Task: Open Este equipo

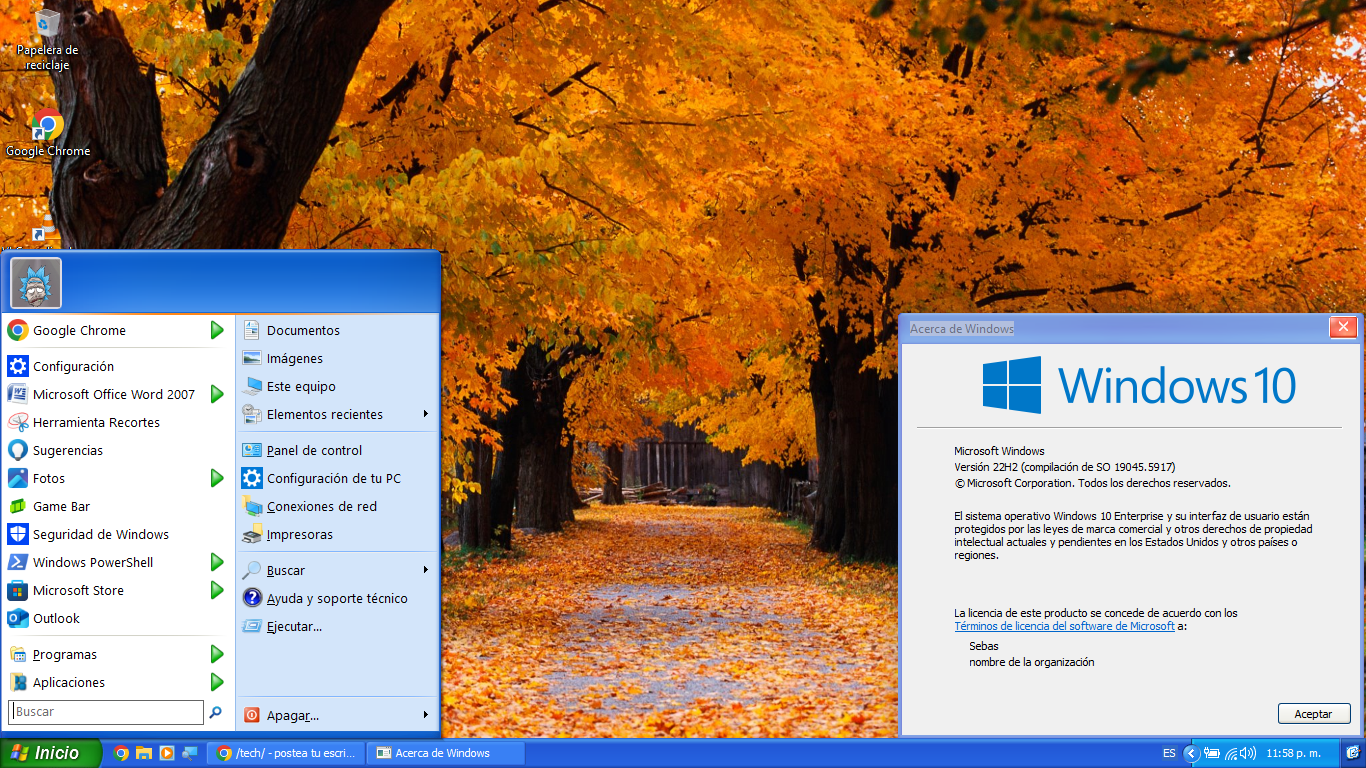Action: [337, 386]
